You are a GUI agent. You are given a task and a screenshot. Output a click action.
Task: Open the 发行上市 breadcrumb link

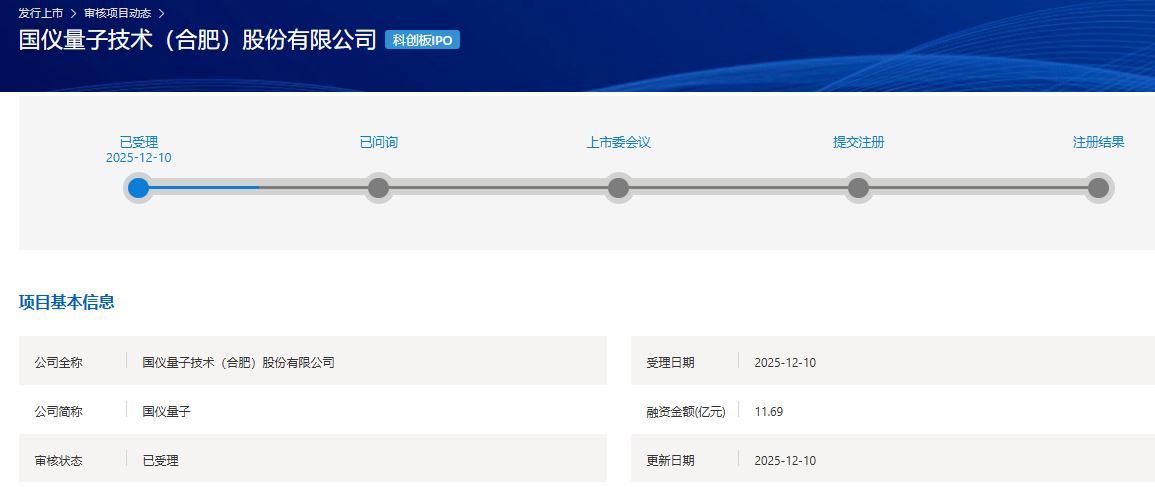click(40, 13)
